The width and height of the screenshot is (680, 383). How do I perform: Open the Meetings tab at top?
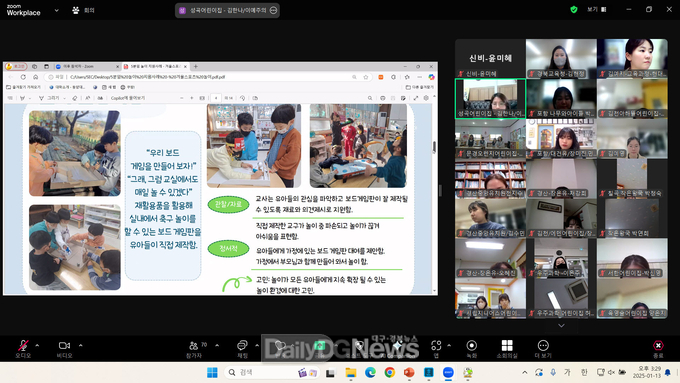point(83,10)
